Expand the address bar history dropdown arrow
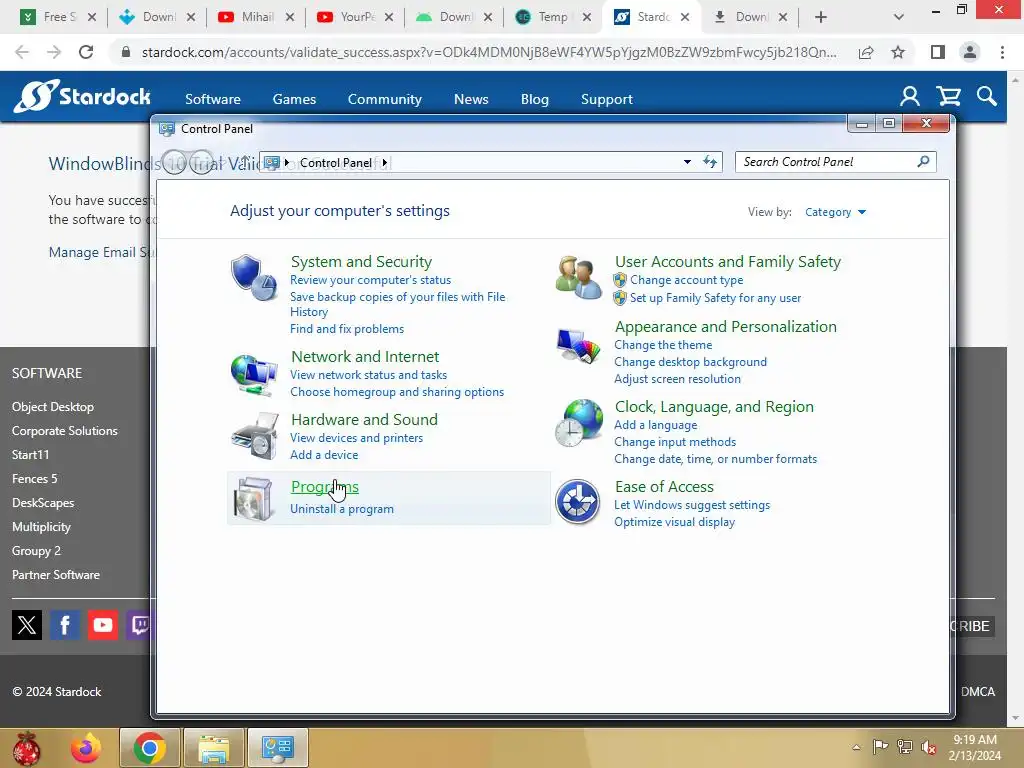1024x768 pixels. [687, 162]
